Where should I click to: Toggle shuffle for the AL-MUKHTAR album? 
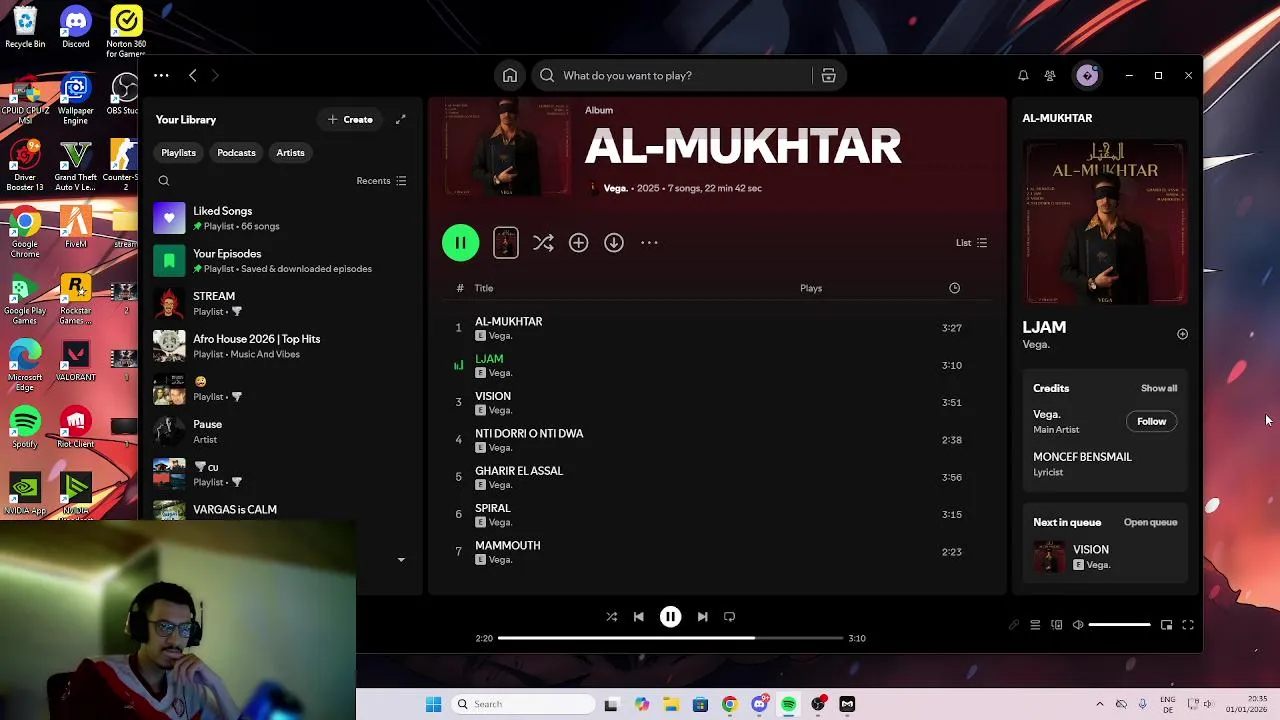click(x=543, y=242)
